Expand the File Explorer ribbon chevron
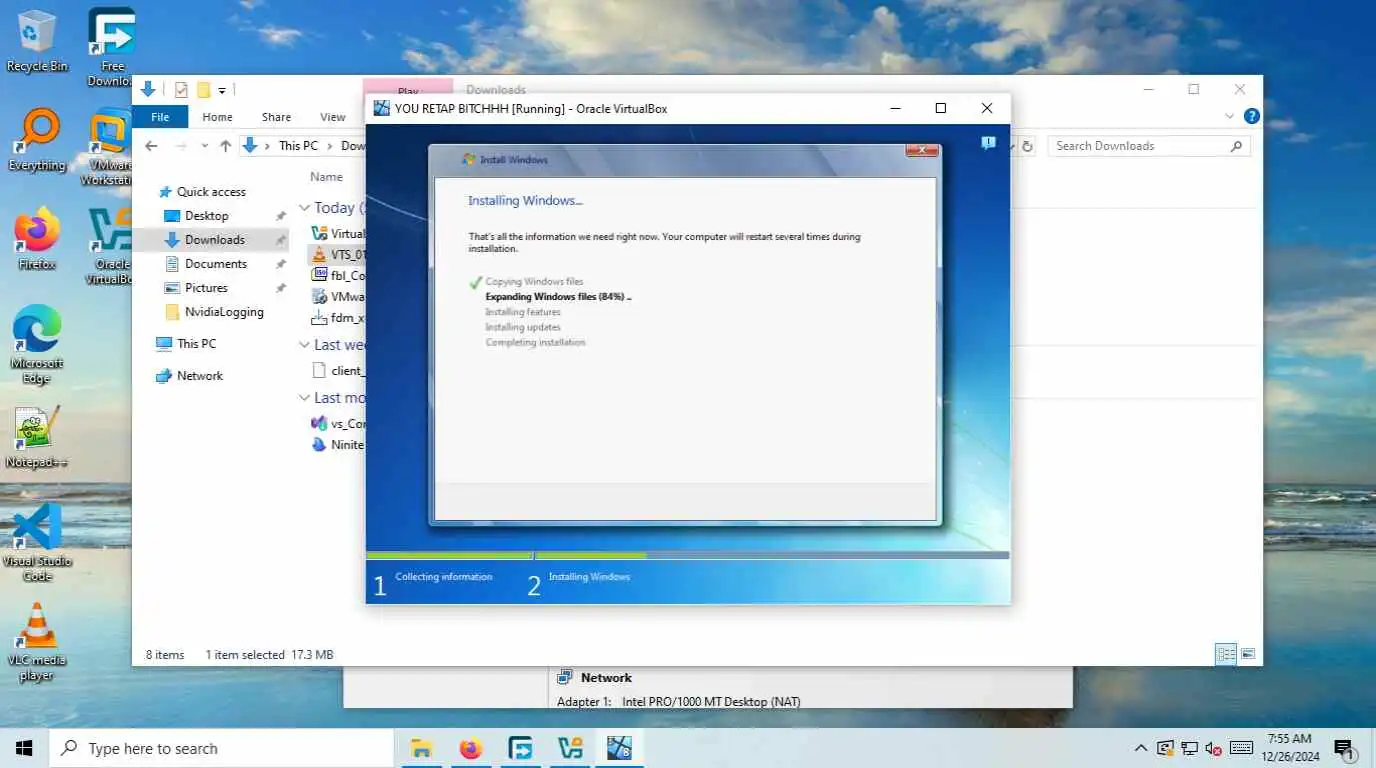Viewport: 1376px width, 768px height. pyautogui.click(x=1231, y=116)
